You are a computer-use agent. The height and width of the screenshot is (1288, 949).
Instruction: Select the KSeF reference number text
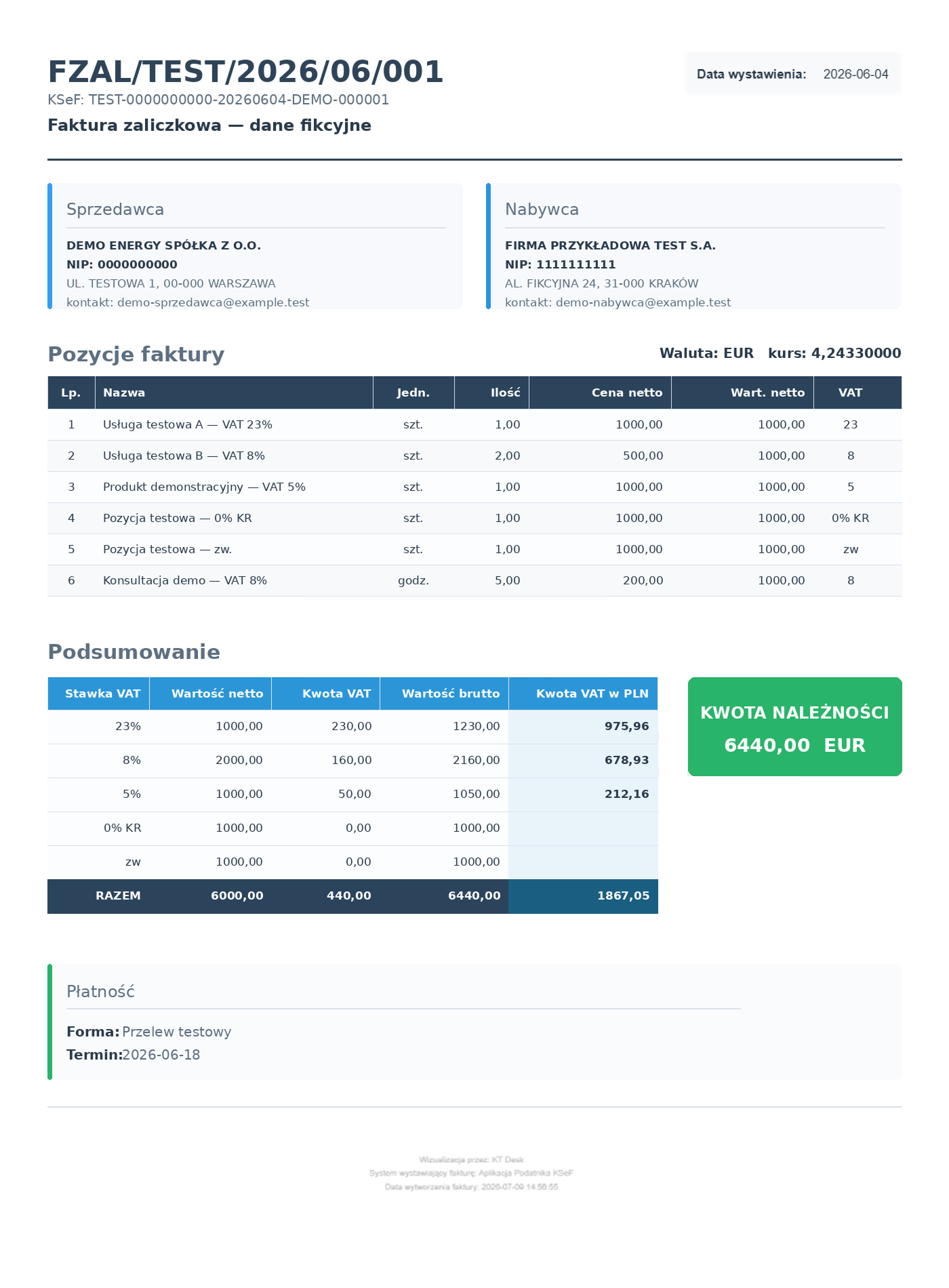(218, 100)
